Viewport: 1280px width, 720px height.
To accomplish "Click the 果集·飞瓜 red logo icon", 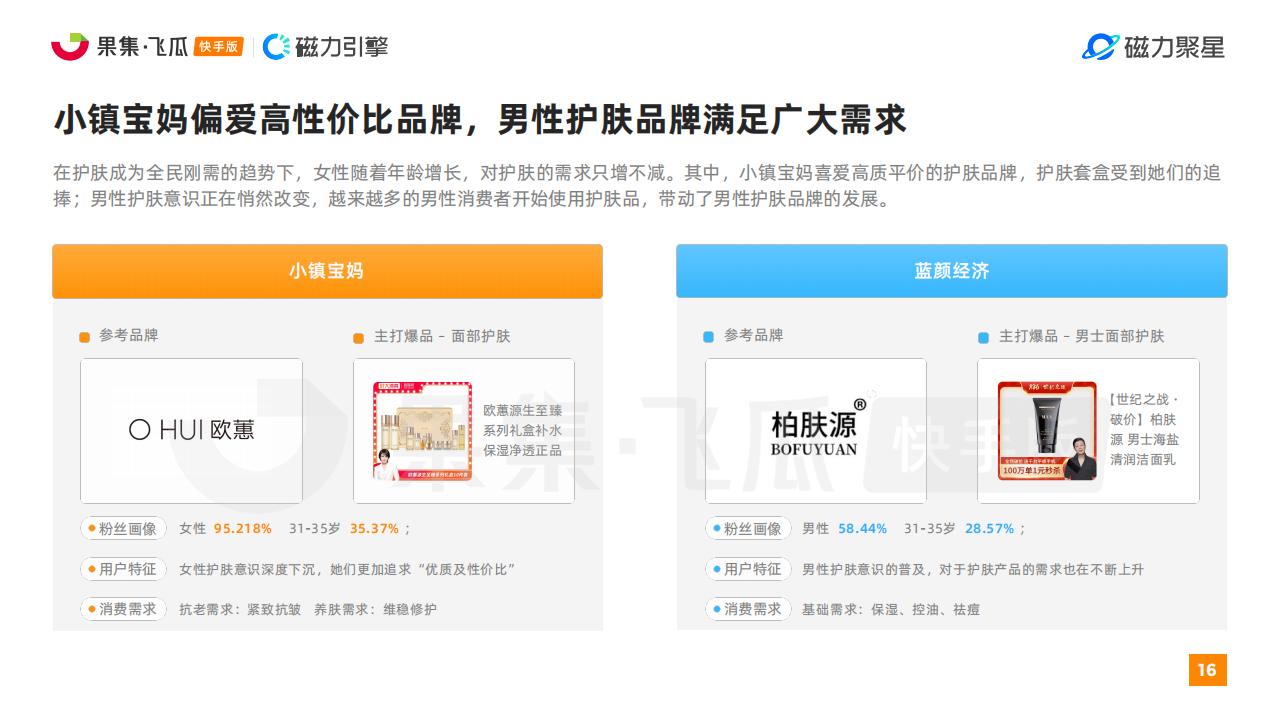I will point(70,46).
